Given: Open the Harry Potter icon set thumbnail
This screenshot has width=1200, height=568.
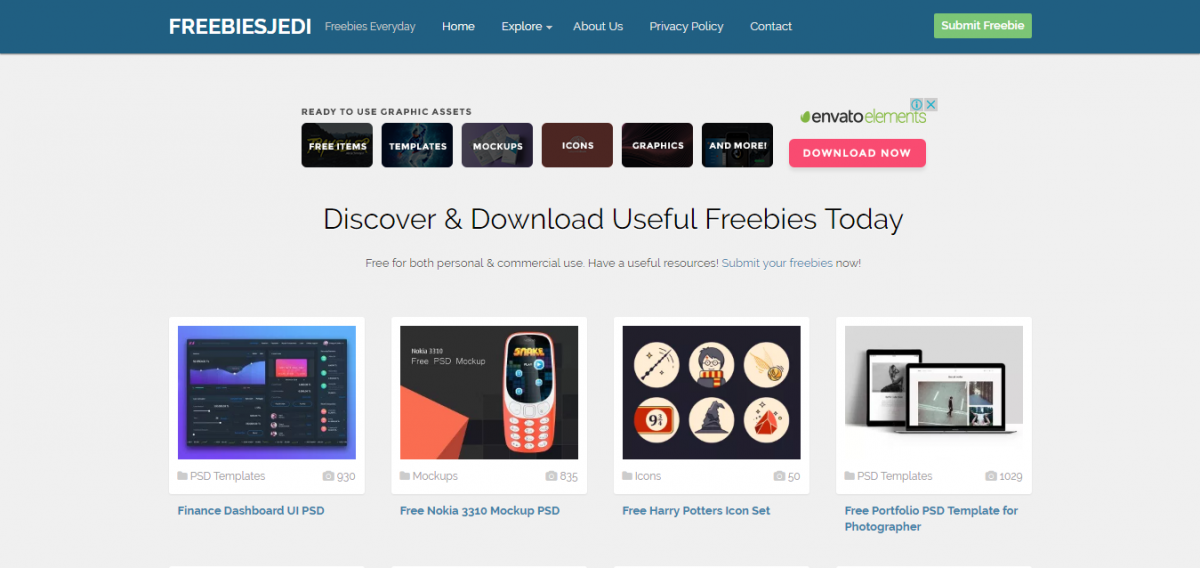Looking at the screenshot, I should (x=711, y=393).
